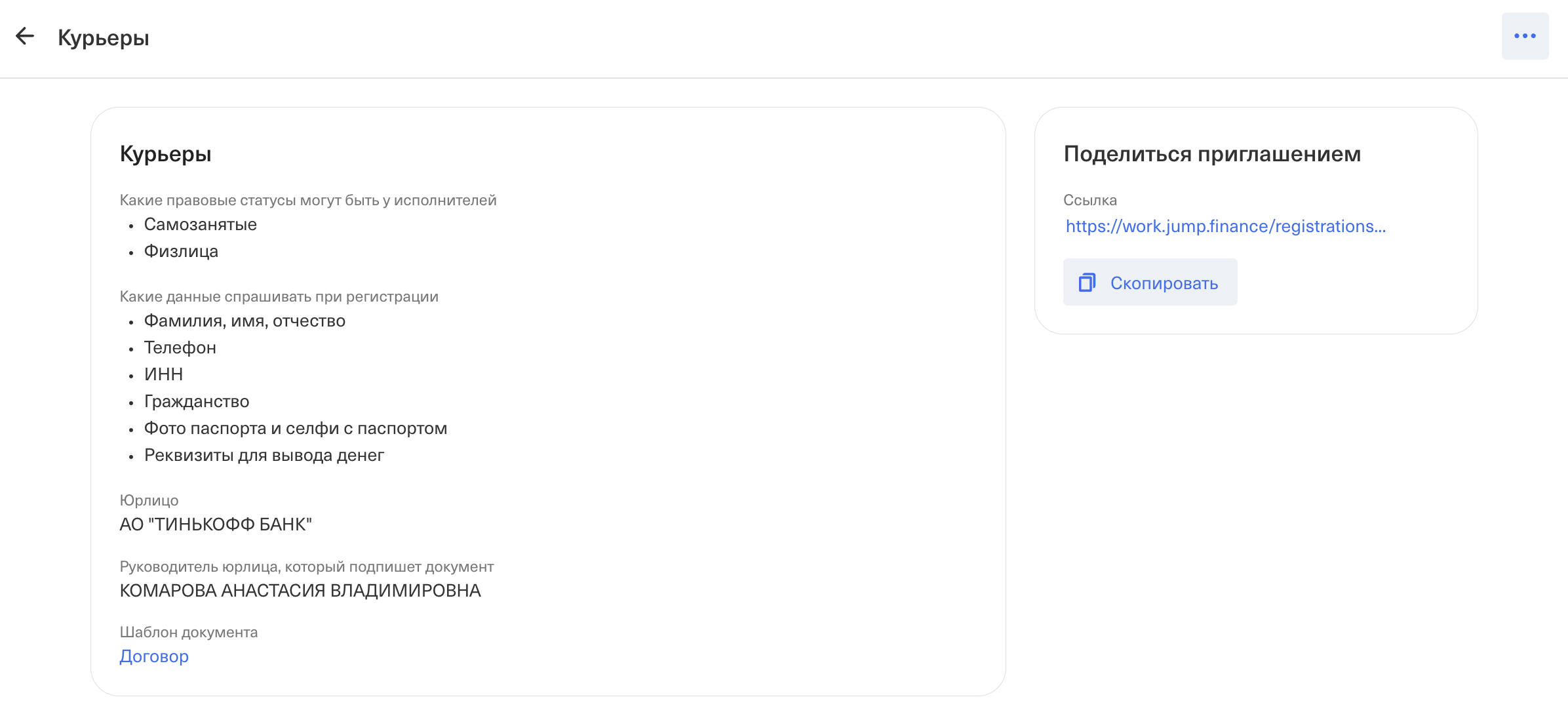The width and height of the screenshot is (1568, 712).
Task: Click the name КОМАРОВА АНАСТАСИЯ ВЛАДИМИРОВНА
Action: click(300, 591)
